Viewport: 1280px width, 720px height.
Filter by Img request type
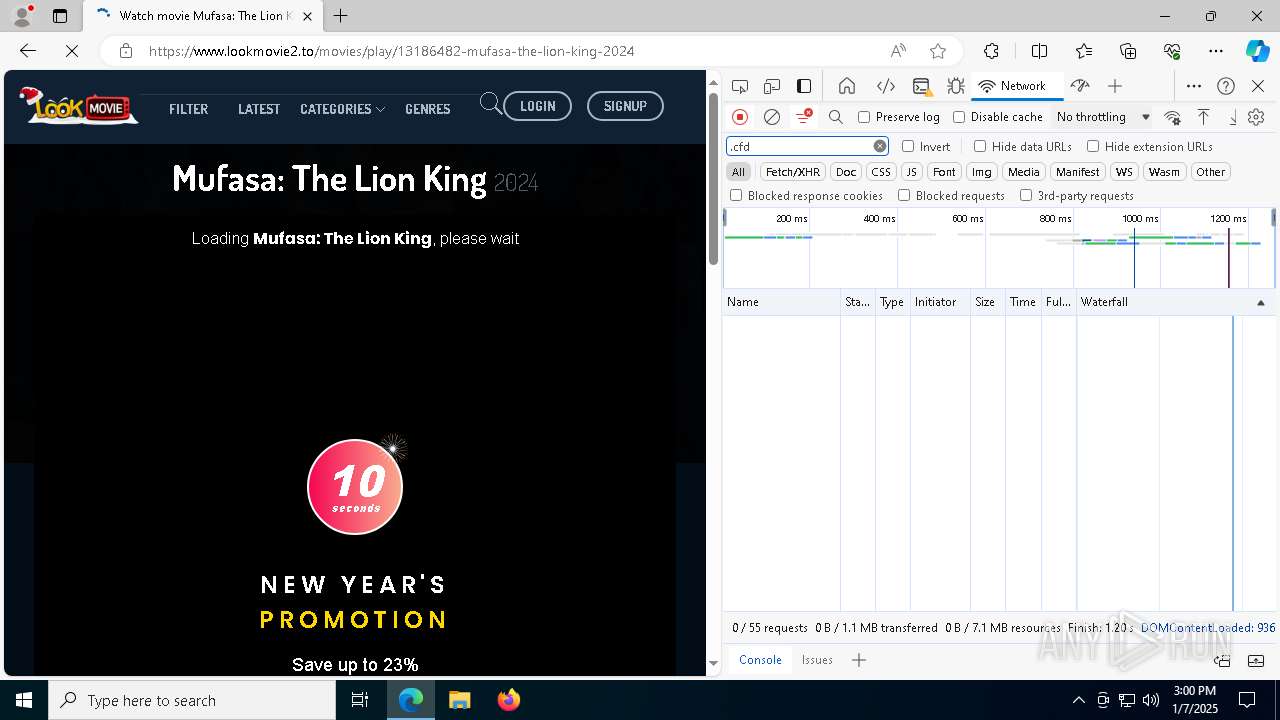(982, 172)
